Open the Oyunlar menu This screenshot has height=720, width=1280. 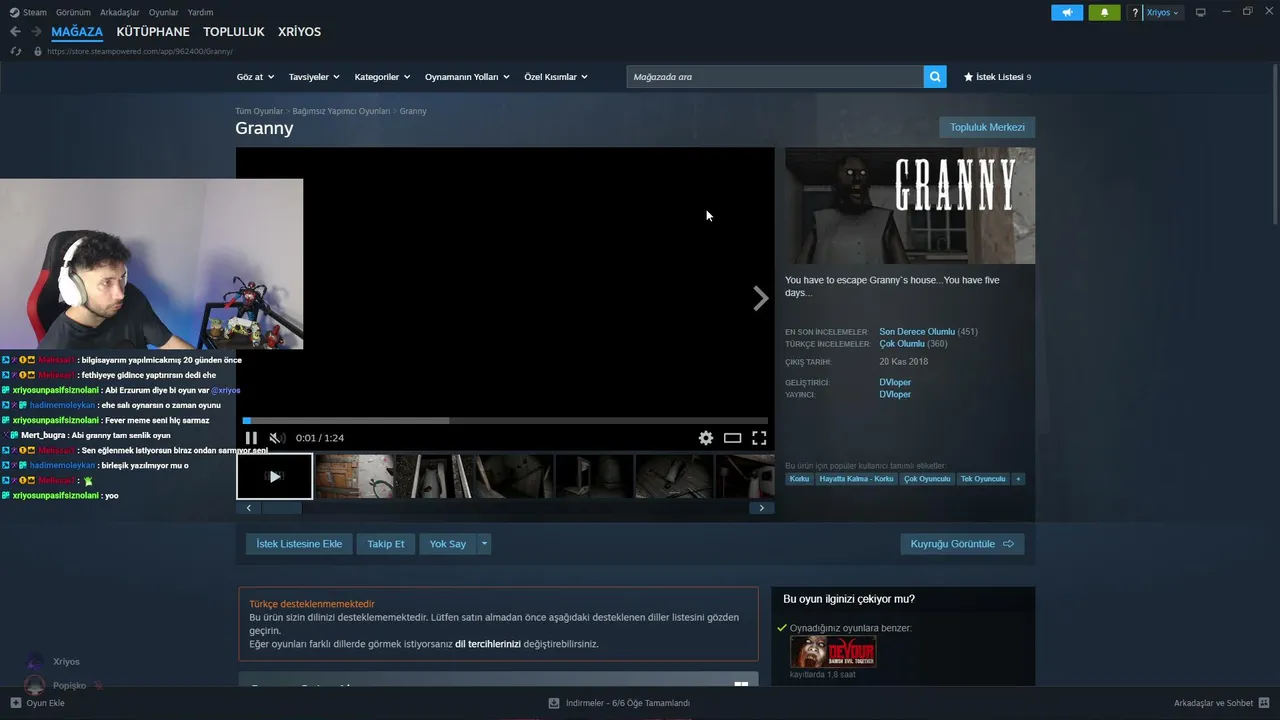(163, 13)
